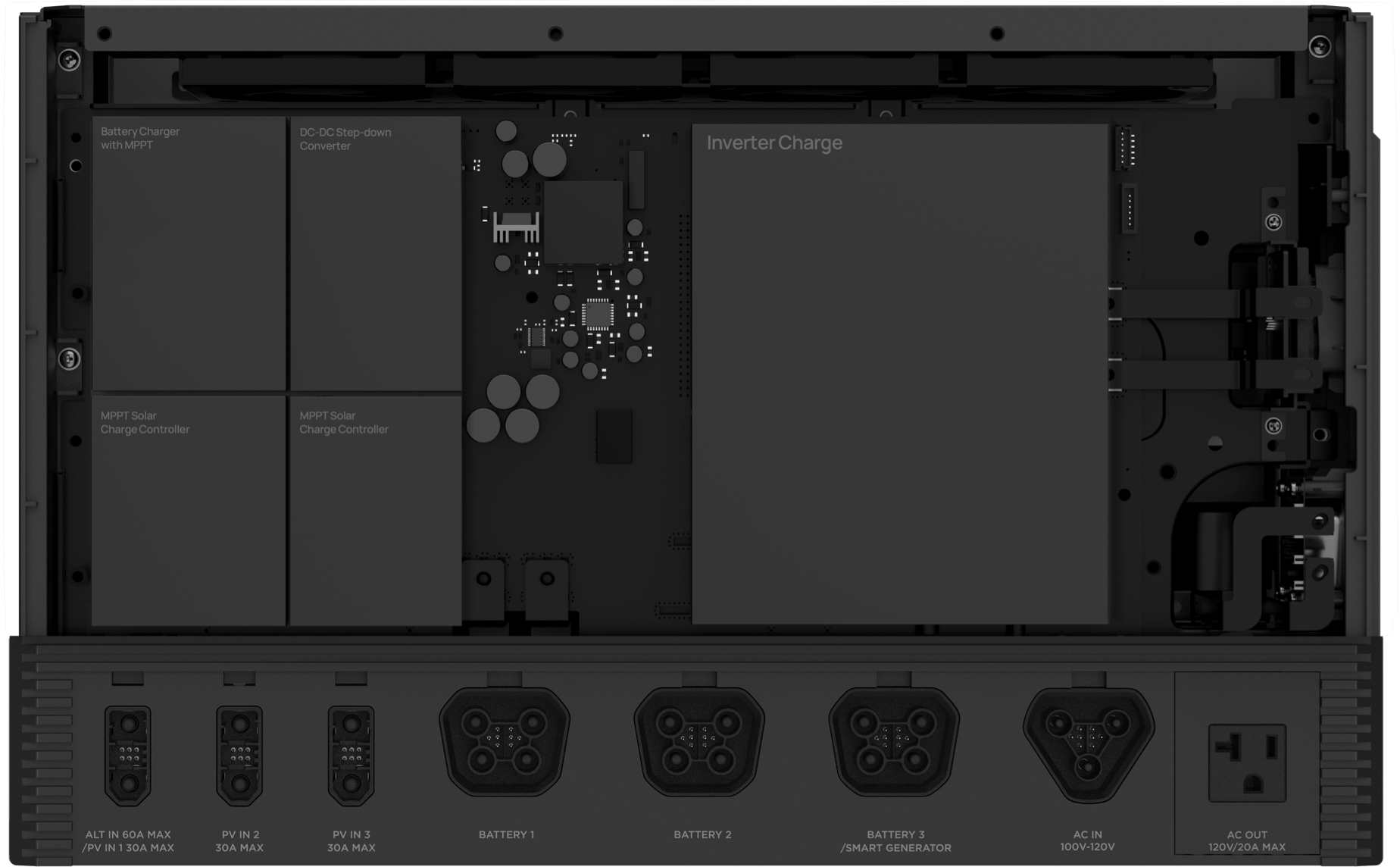This screenshot has width=1400, height=867.
Task: Click the 'PV IN 3 30A MAX' label
Action: (352, 841)
